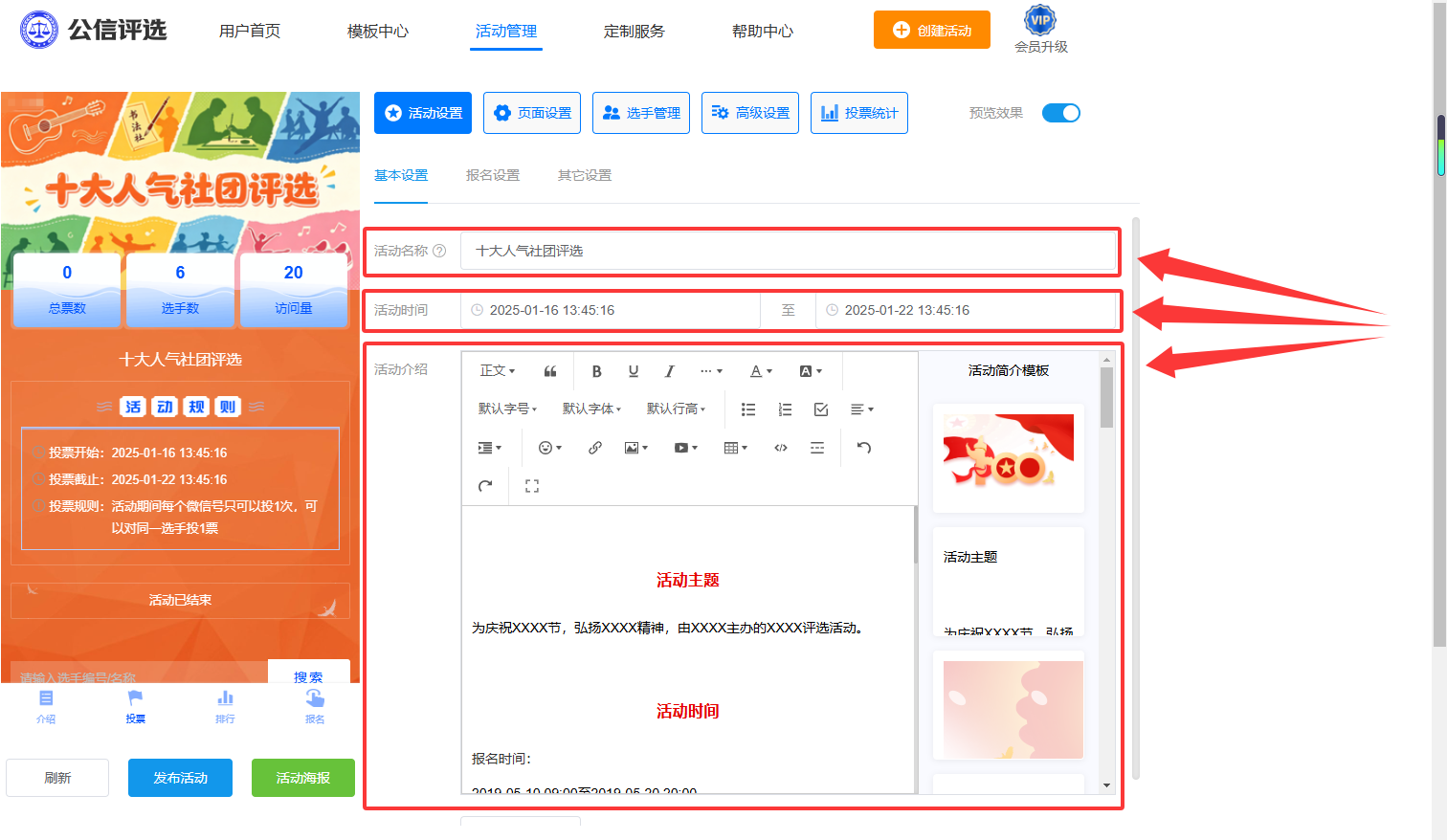Open the 默认字体 font family dropdown

pos(591,409)
